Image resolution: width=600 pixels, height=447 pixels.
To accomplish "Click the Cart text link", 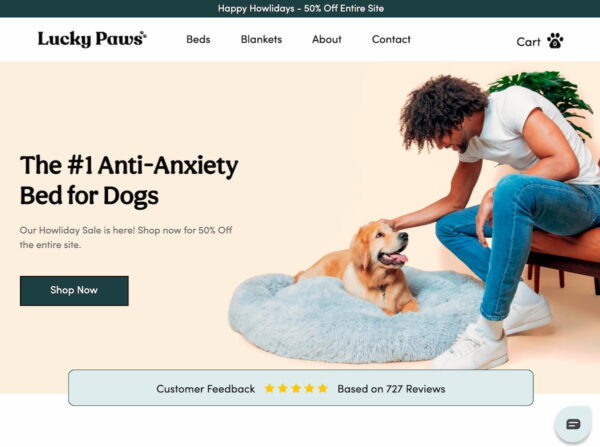I will click(x=528, y=42).
